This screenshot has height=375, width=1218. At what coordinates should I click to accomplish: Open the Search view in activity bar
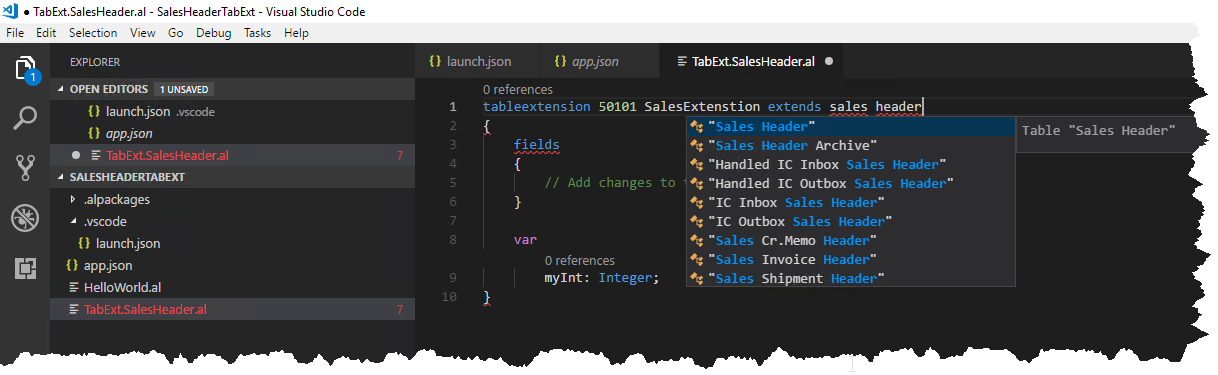pos(25,119)
